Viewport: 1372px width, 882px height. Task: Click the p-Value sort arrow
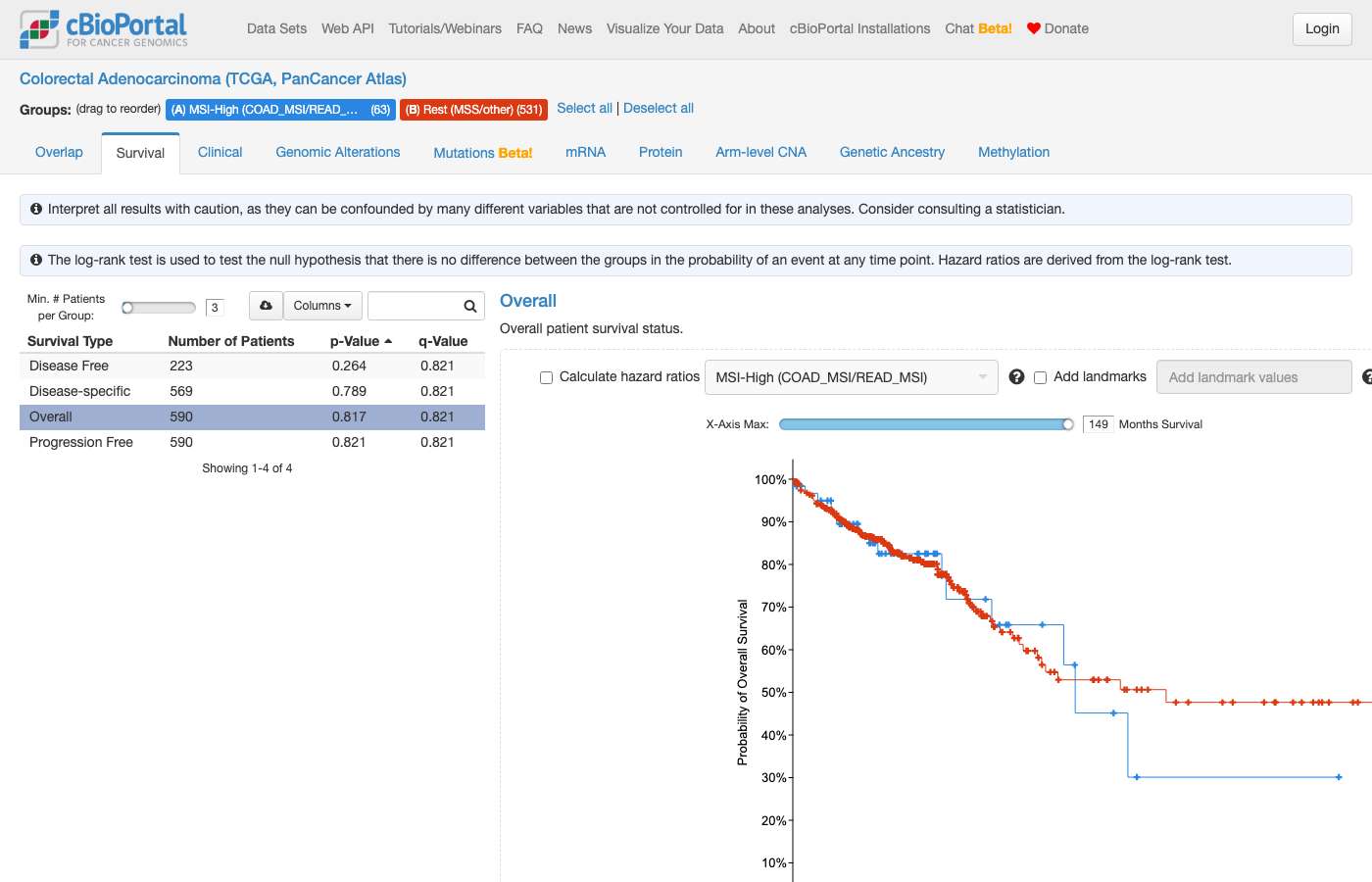tap(388, 341)
